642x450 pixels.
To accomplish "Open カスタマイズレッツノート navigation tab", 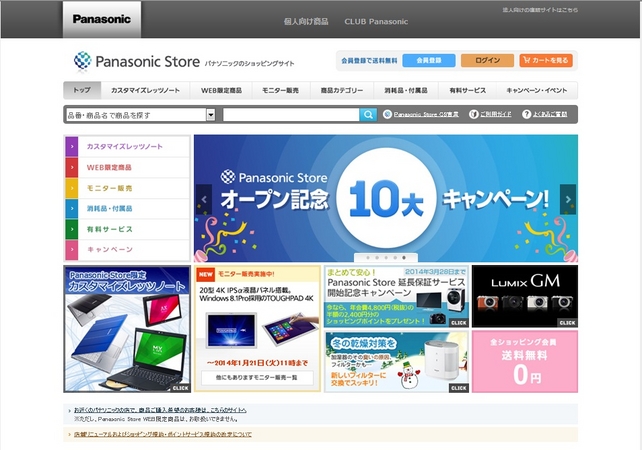I will coord(145,90).
